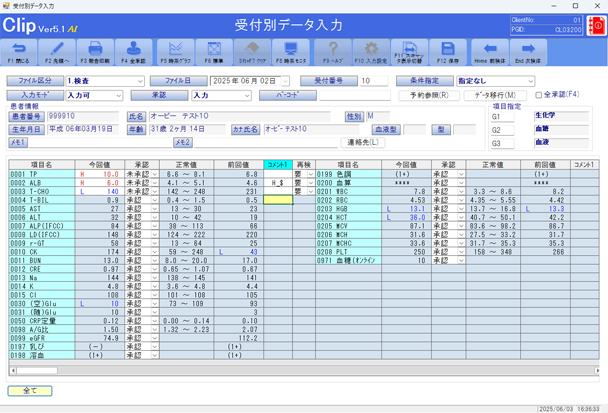Click the F9 help question mark icon
The width and height of the screenshot is (608, 413).
(x=331, y=51)
